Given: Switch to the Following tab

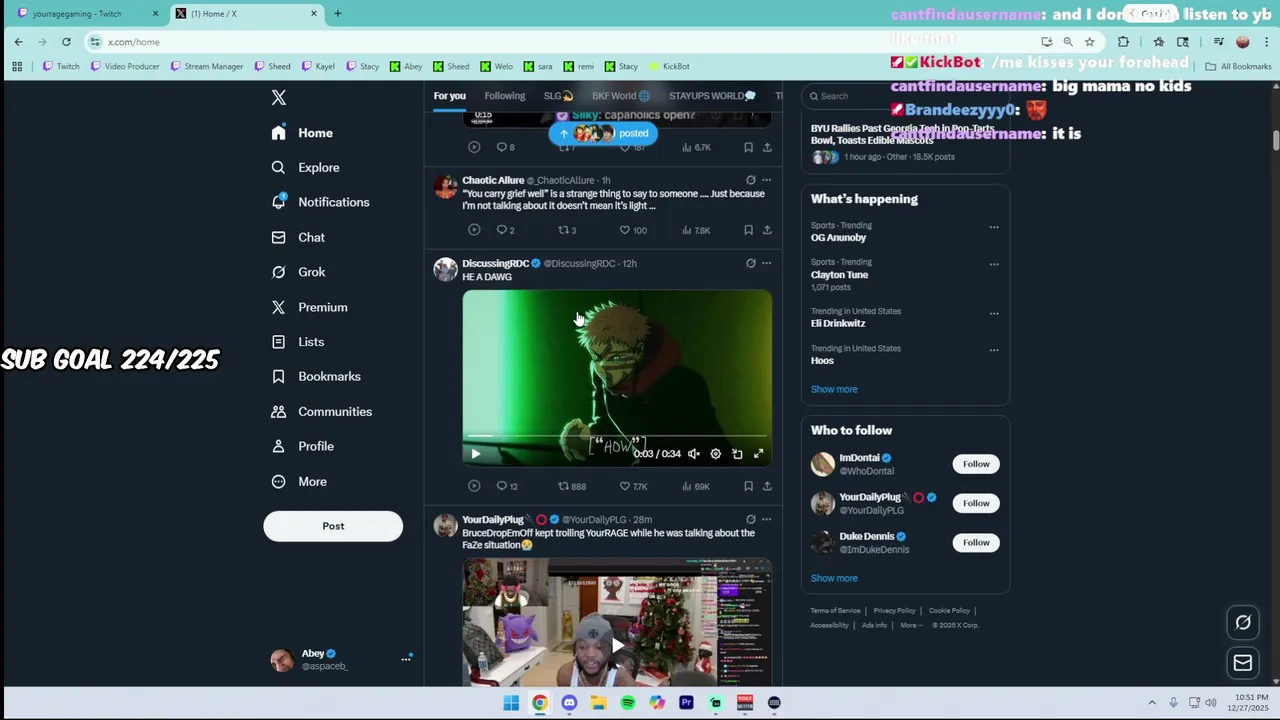Looking at the screenshot, I should tap(504, 96).
